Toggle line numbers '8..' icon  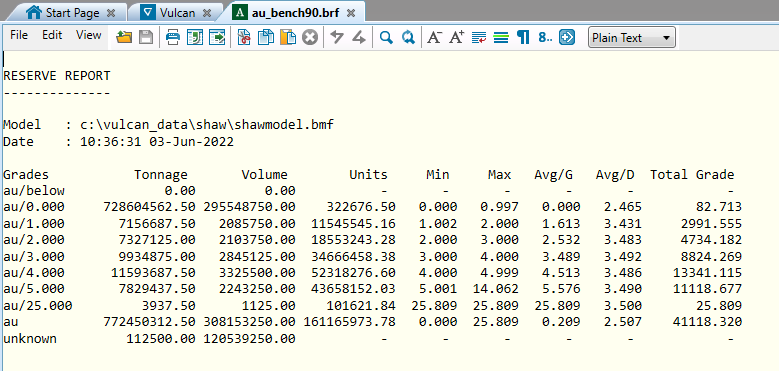click(x=545, y=37)
